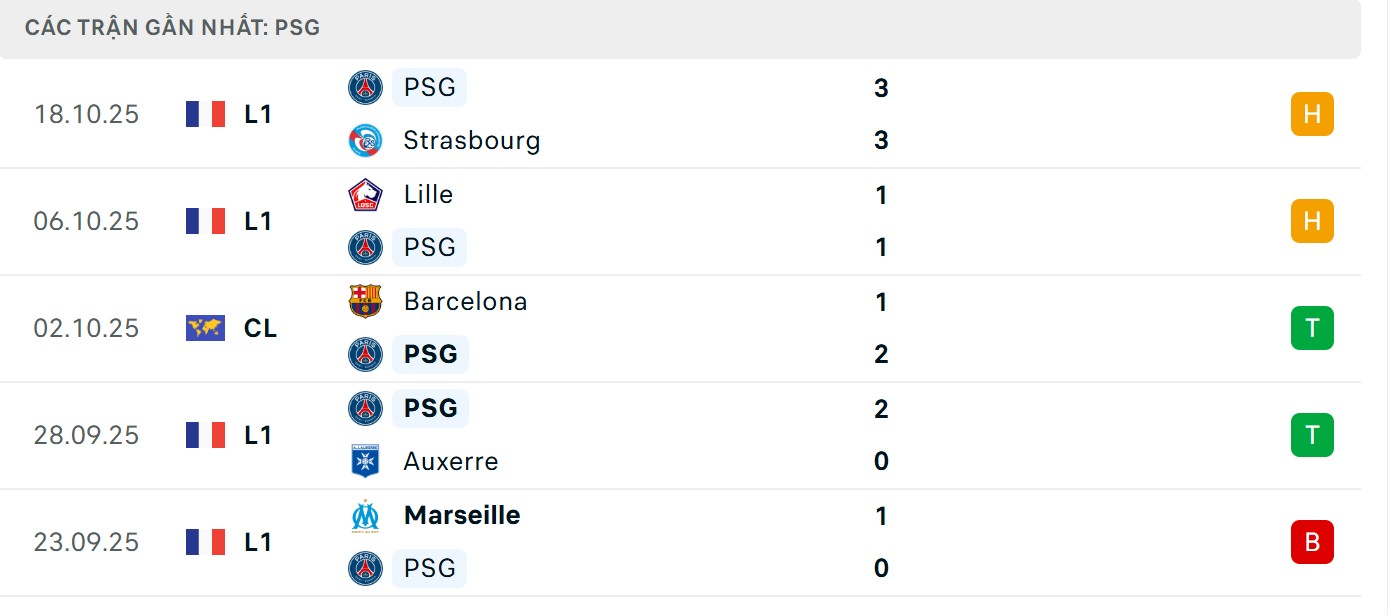Click the CL competition label
1388x615 pixels.
click(x=260, y=328)
